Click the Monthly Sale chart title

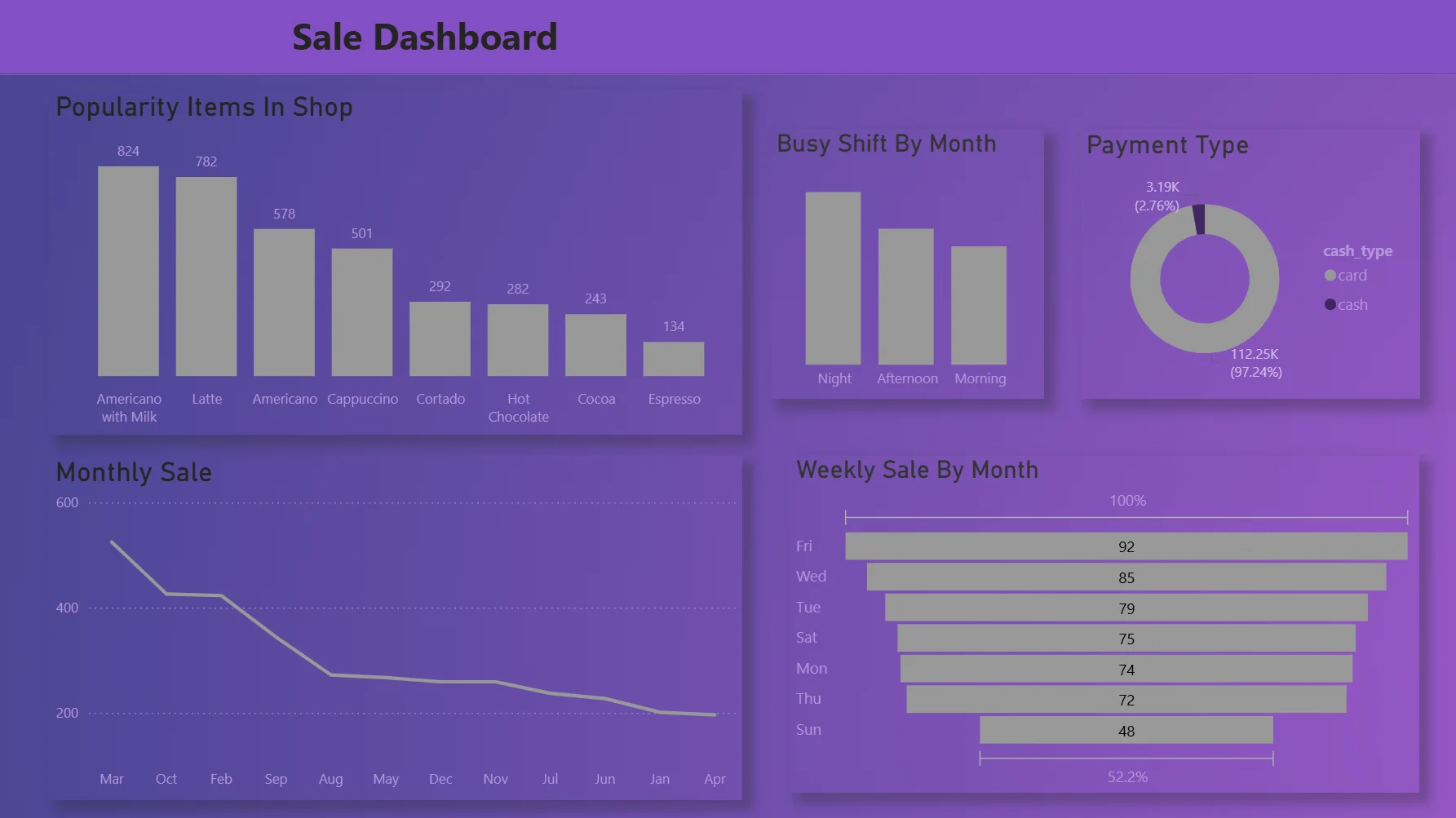click(133, 471)
